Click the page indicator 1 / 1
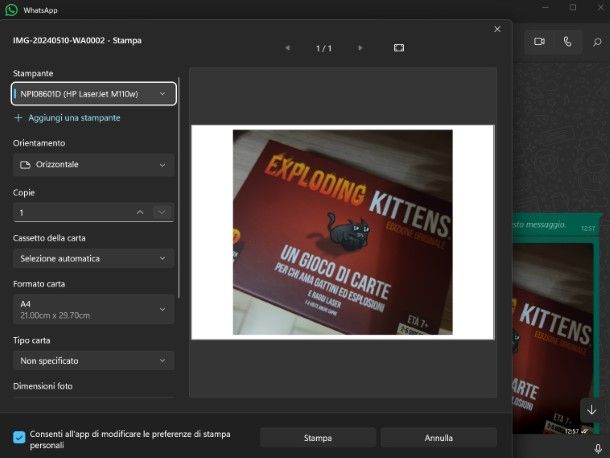 pyautogui.click(x=324, y=48)
